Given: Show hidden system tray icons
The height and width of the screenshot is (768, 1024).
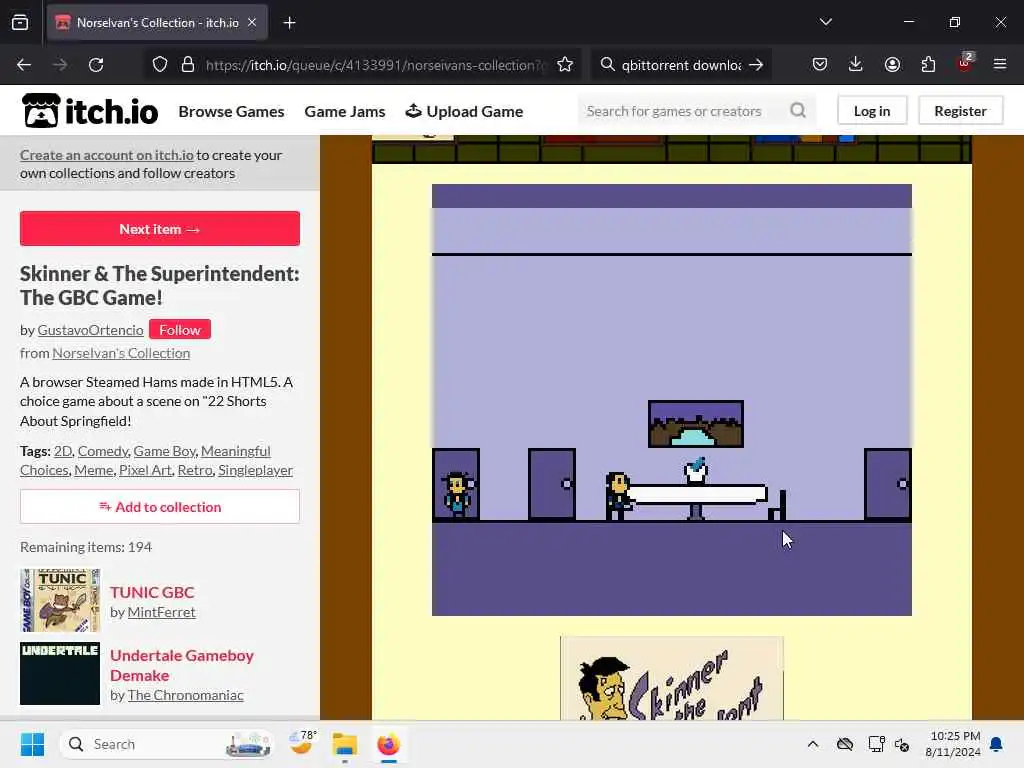Looking at the screenshot, I should coord(812,744).
